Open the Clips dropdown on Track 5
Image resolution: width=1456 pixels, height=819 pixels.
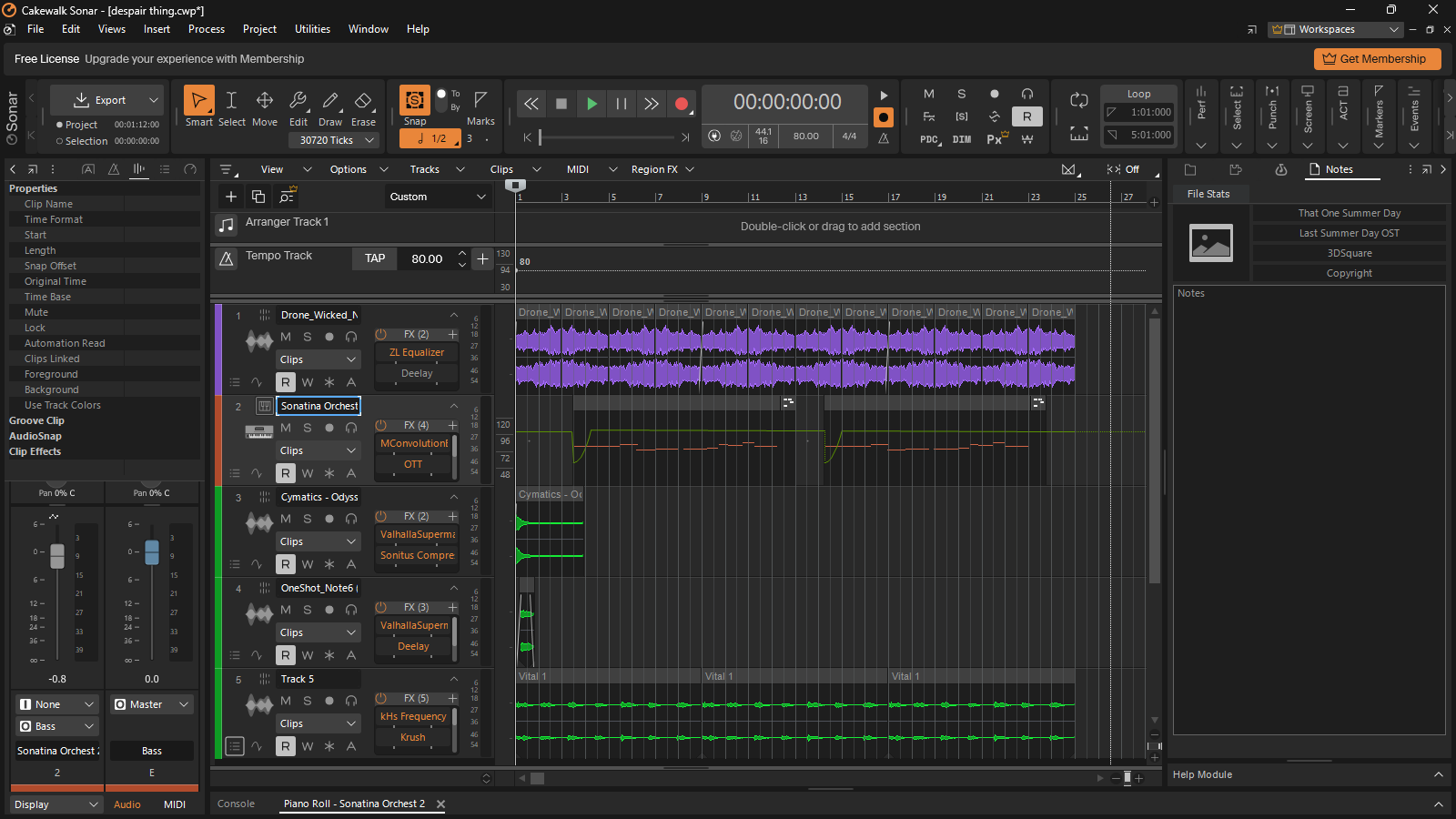[x=318, y=723]
